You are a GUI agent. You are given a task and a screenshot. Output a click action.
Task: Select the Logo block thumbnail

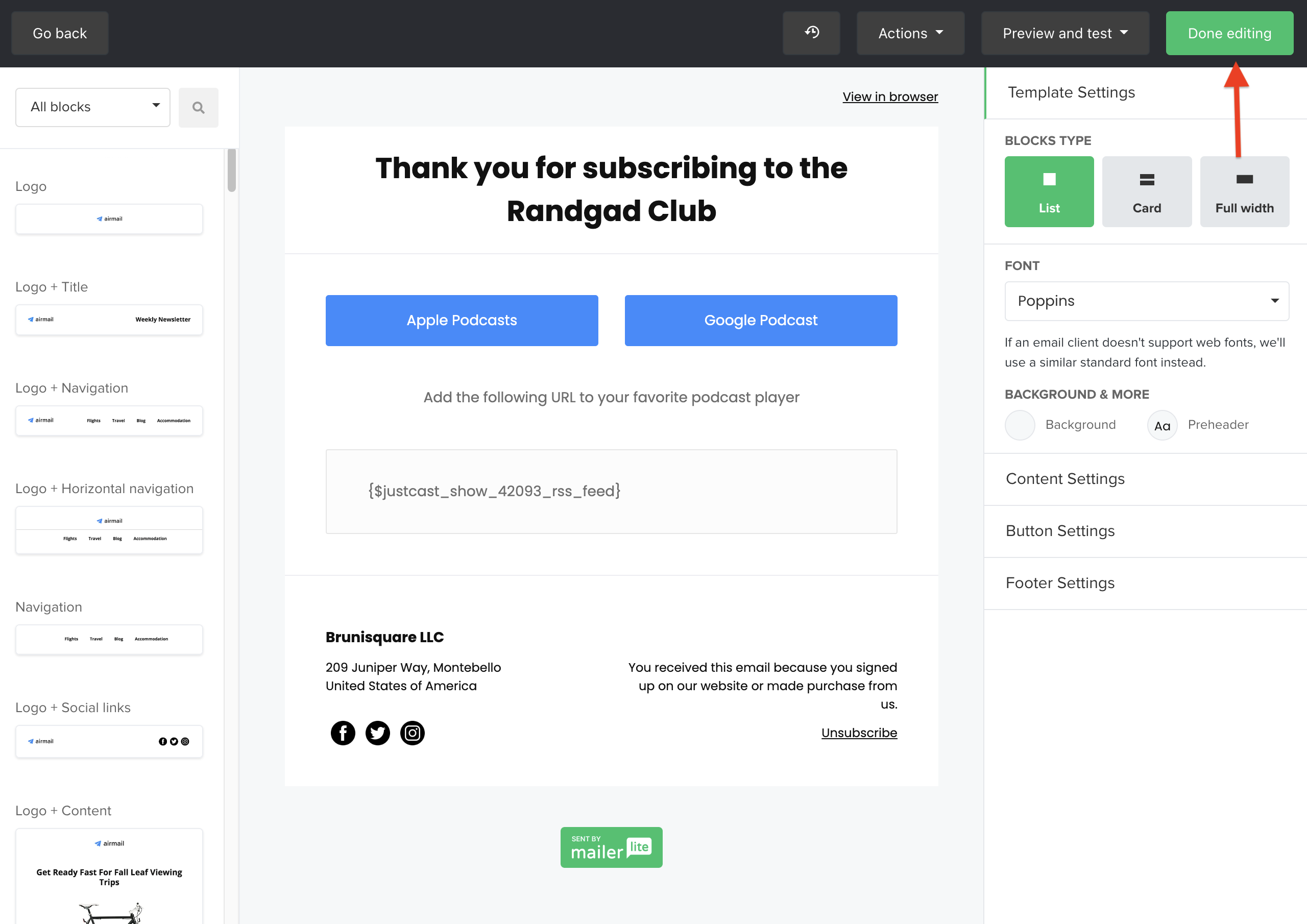click(109, 219)
